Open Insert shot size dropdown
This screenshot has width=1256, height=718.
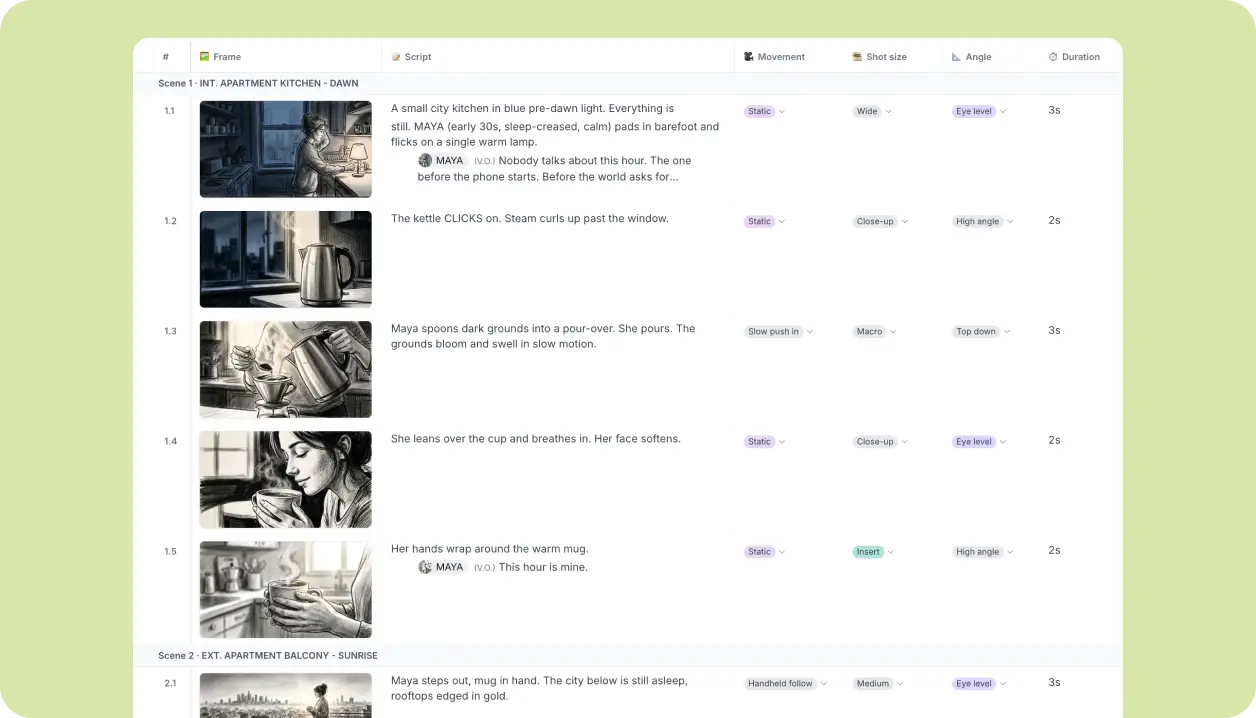(x=873, y=551)
